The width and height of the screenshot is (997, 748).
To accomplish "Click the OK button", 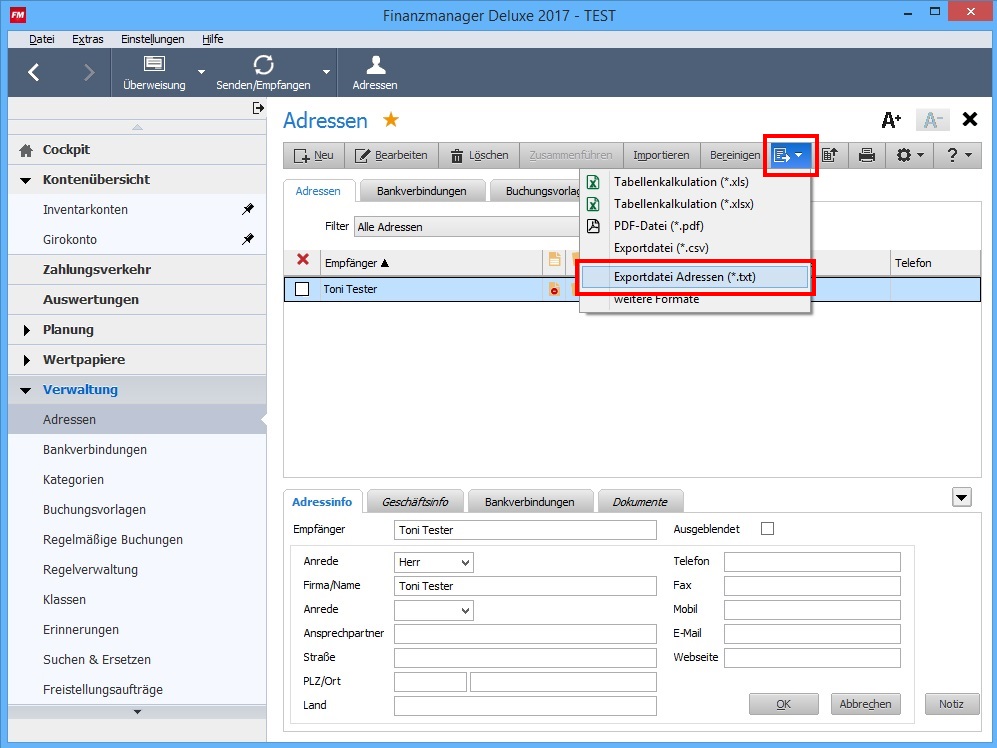I will [x=783, y=704].
